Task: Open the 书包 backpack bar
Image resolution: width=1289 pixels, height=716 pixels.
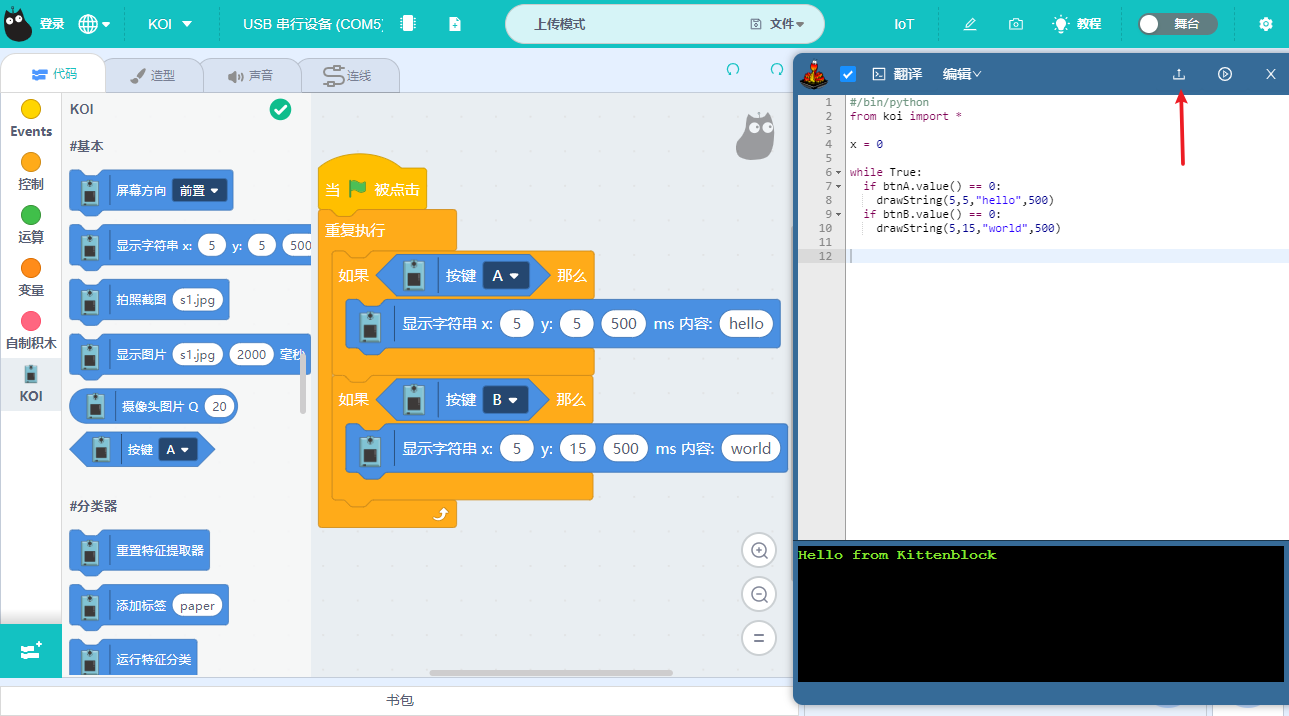Action: 399,700
